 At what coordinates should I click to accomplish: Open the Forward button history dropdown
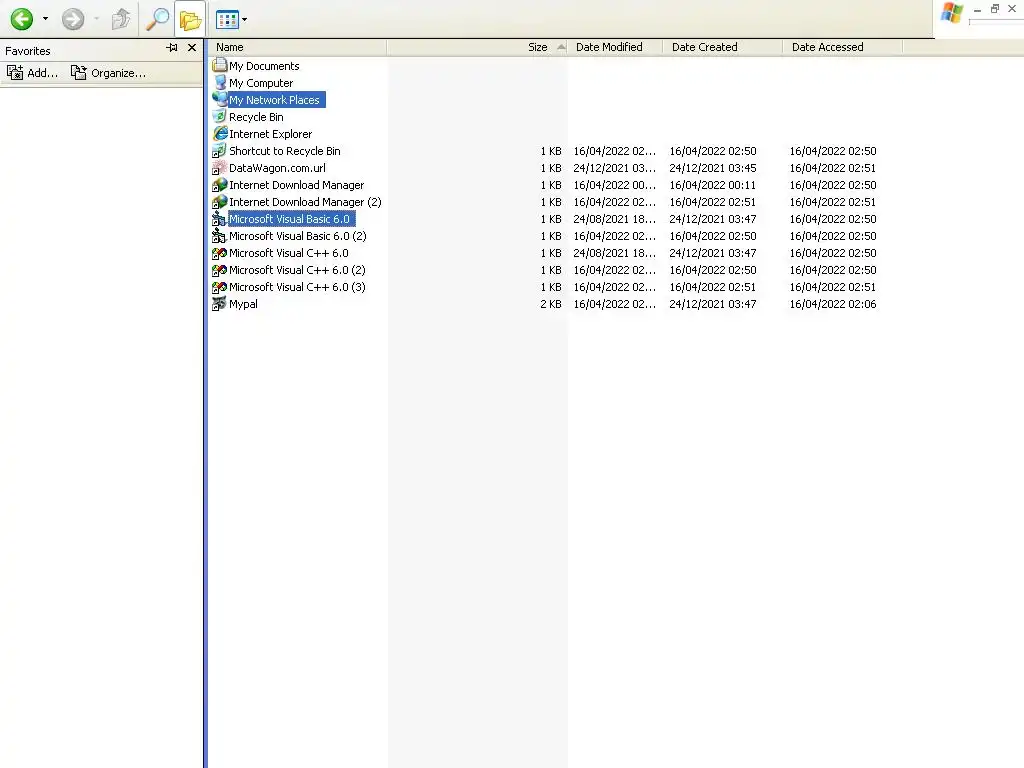coord(97,19)
